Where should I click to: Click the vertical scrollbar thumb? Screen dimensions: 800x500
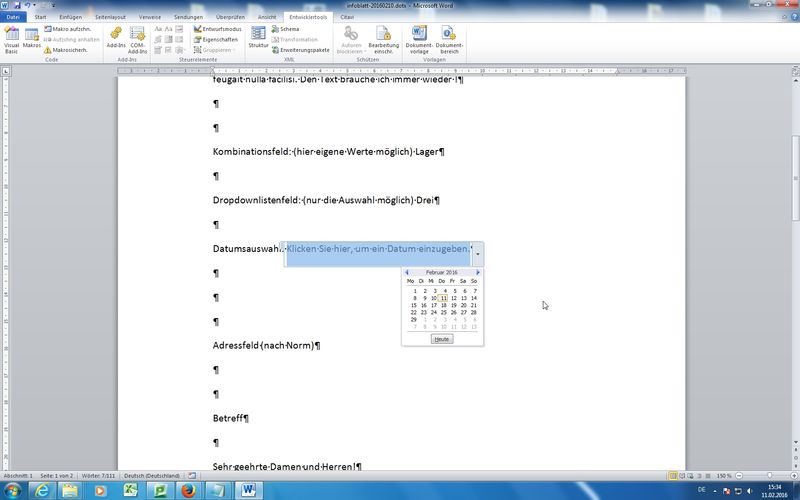pos(795,178)
